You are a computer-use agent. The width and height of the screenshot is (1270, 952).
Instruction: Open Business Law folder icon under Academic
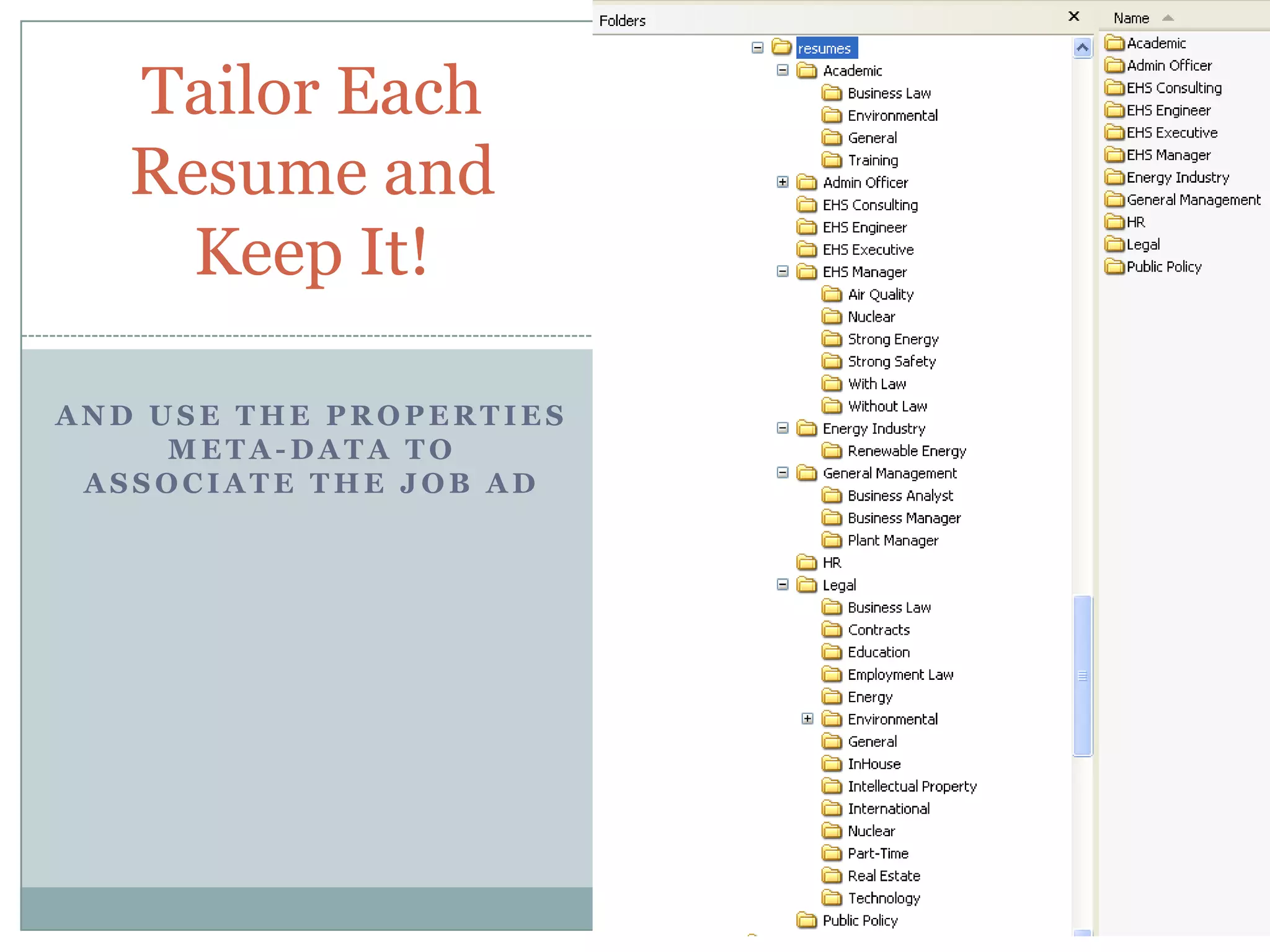click(832, 93)
